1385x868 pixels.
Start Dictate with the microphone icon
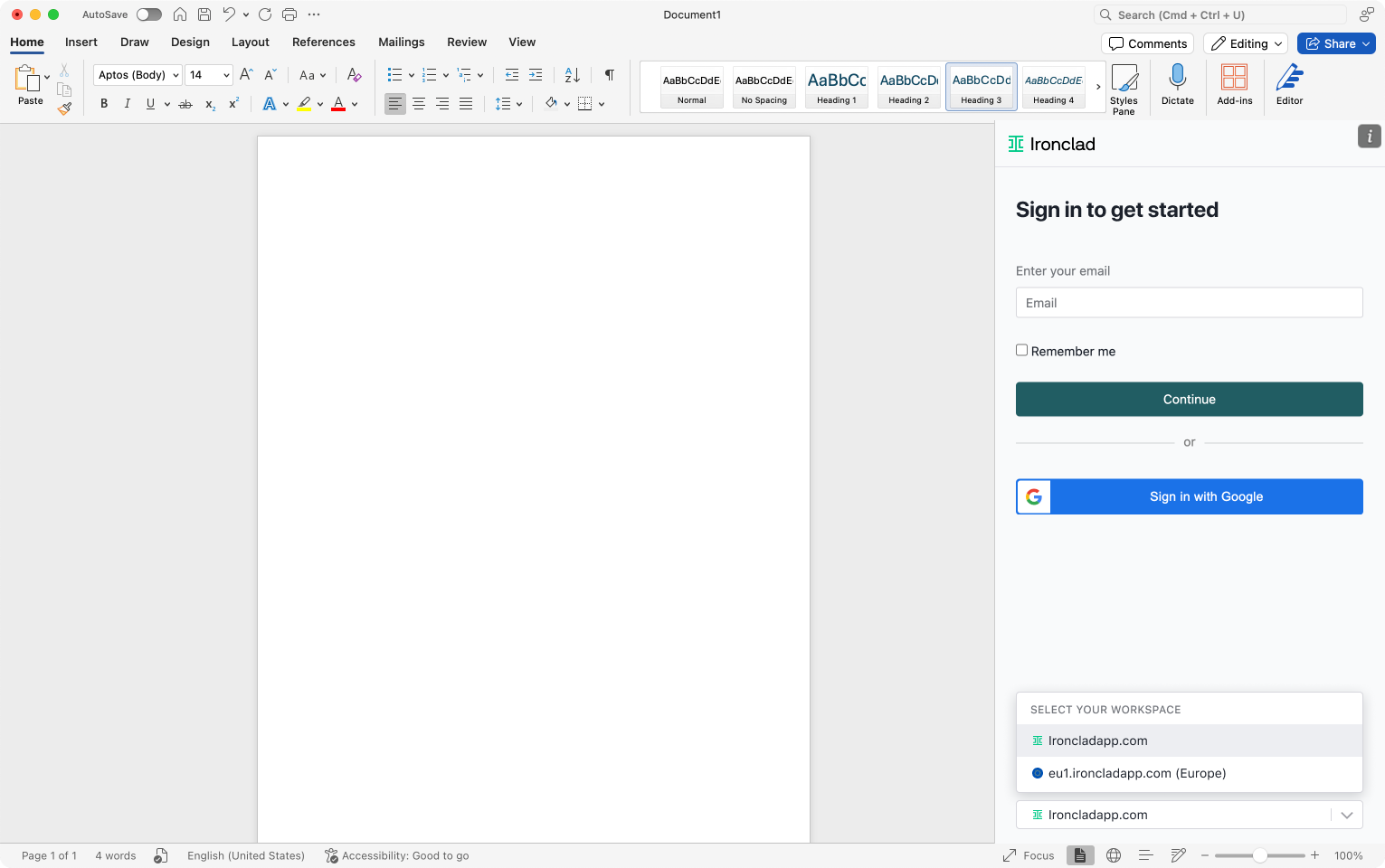pyautogui.click(x=1178, y=84)
